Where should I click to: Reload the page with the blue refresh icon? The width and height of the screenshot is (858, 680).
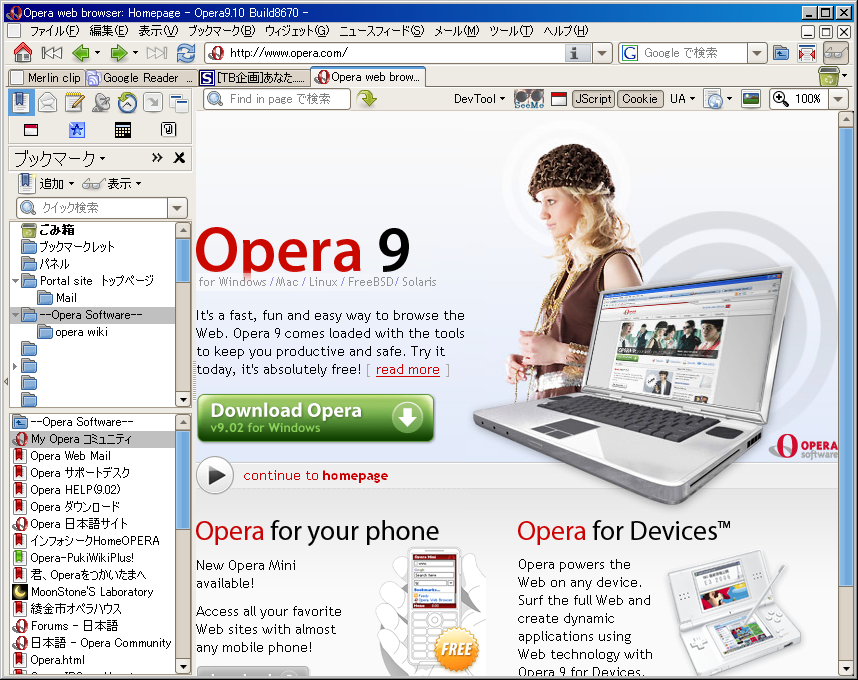point(186,53)
